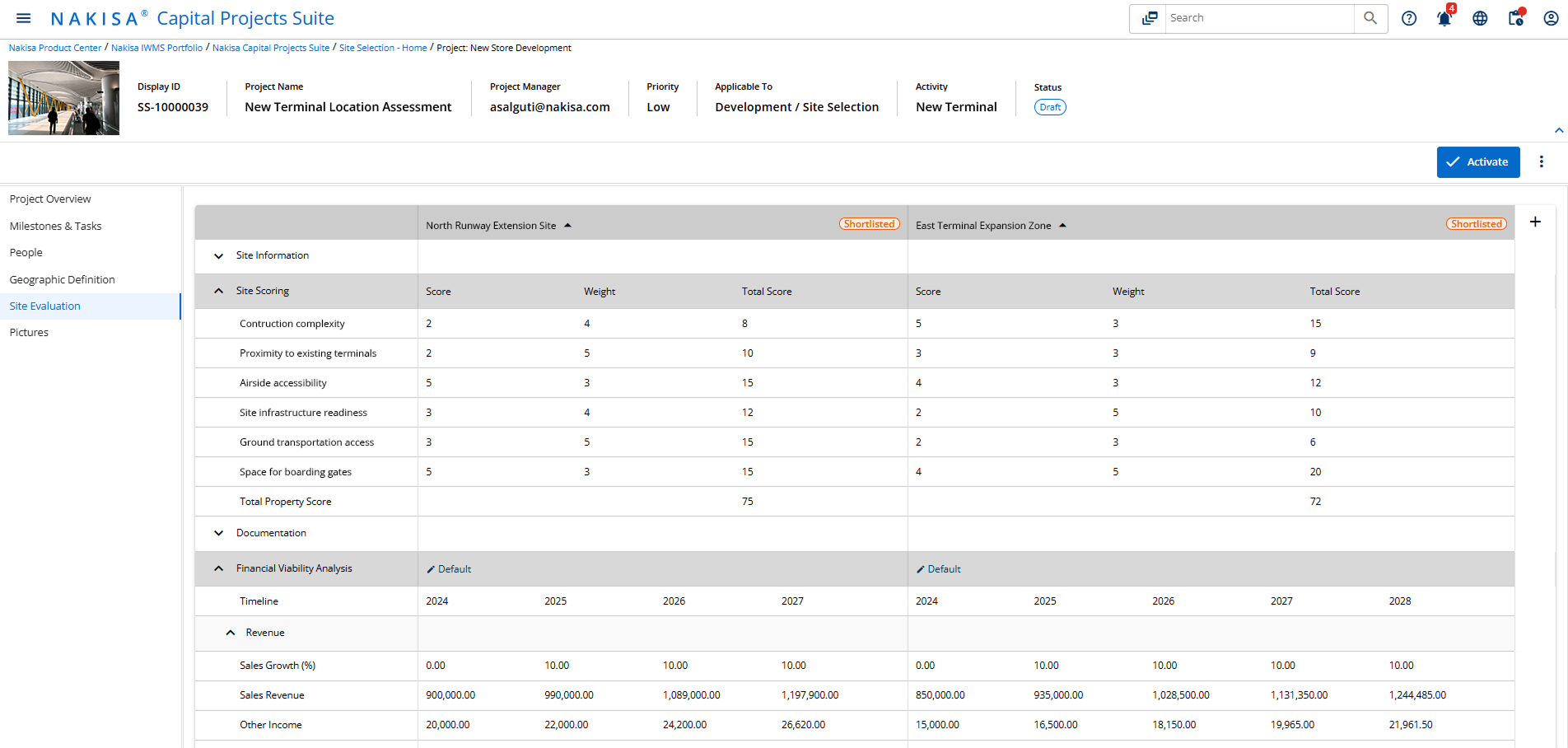Switch to the Pictures section
The height and width of the screenshot is (748, 1568).
point(29,332)
